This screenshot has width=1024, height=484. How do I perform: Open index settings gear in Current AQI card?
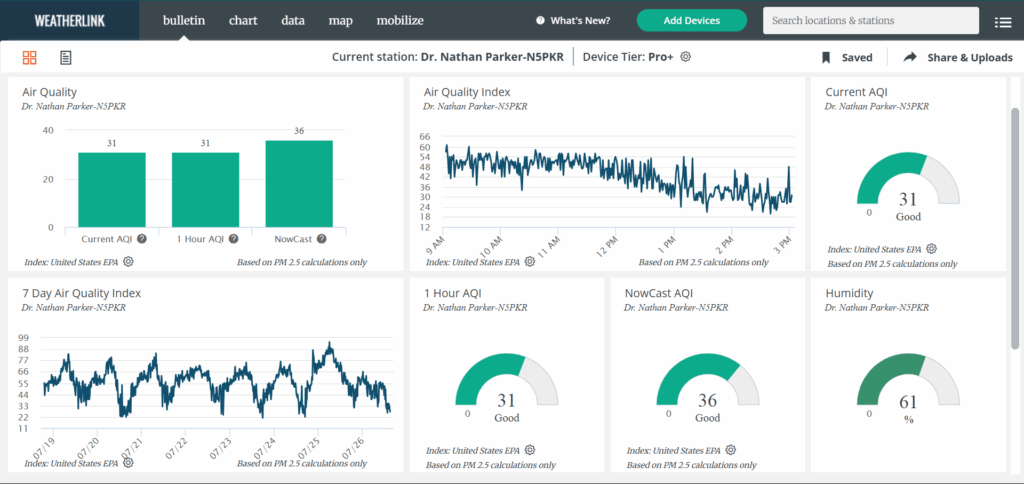coord(931,249)
